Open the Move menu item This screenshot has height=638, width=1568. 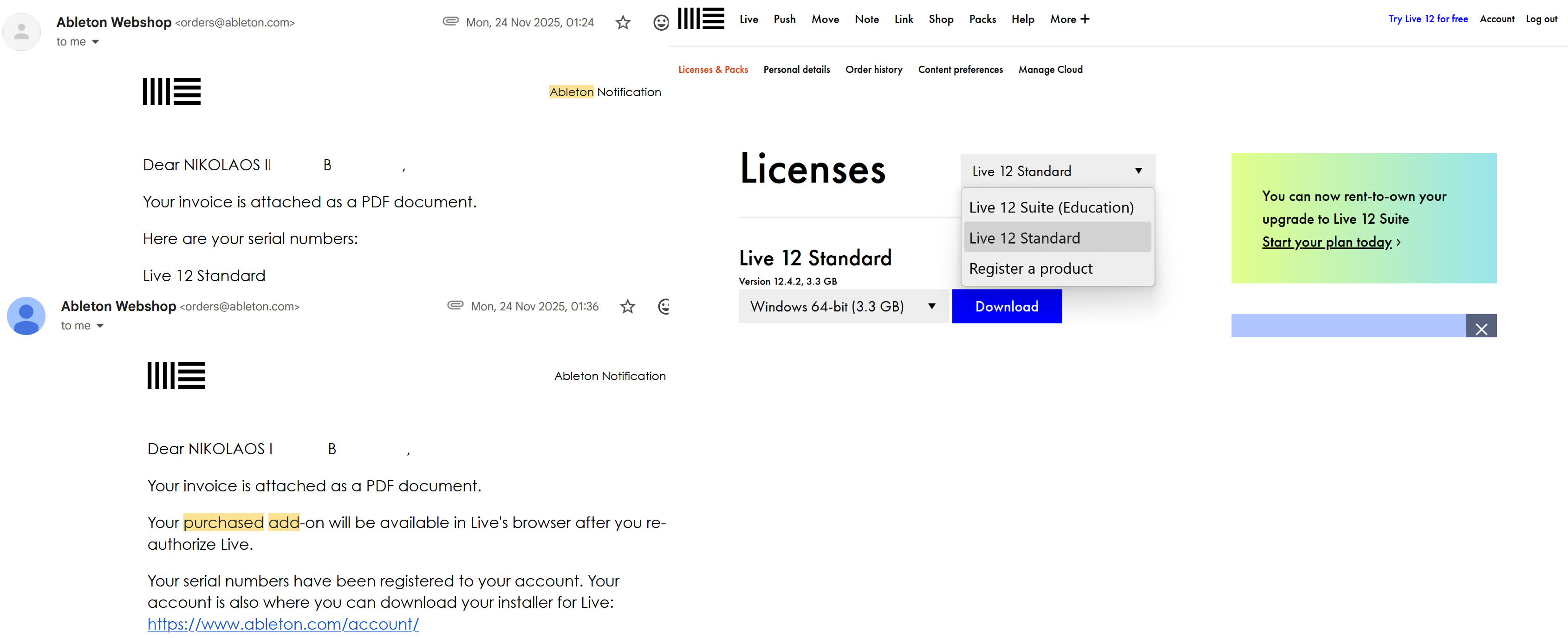[825, 19]
